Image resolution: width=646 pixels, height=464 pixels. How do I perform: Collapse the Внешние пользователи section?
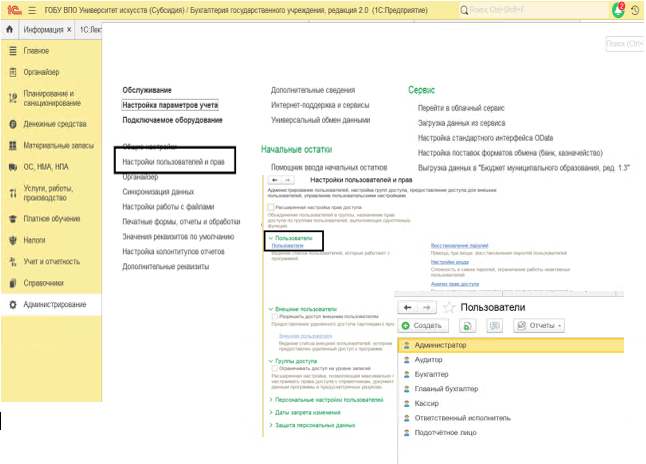click(x=271, y=309)
